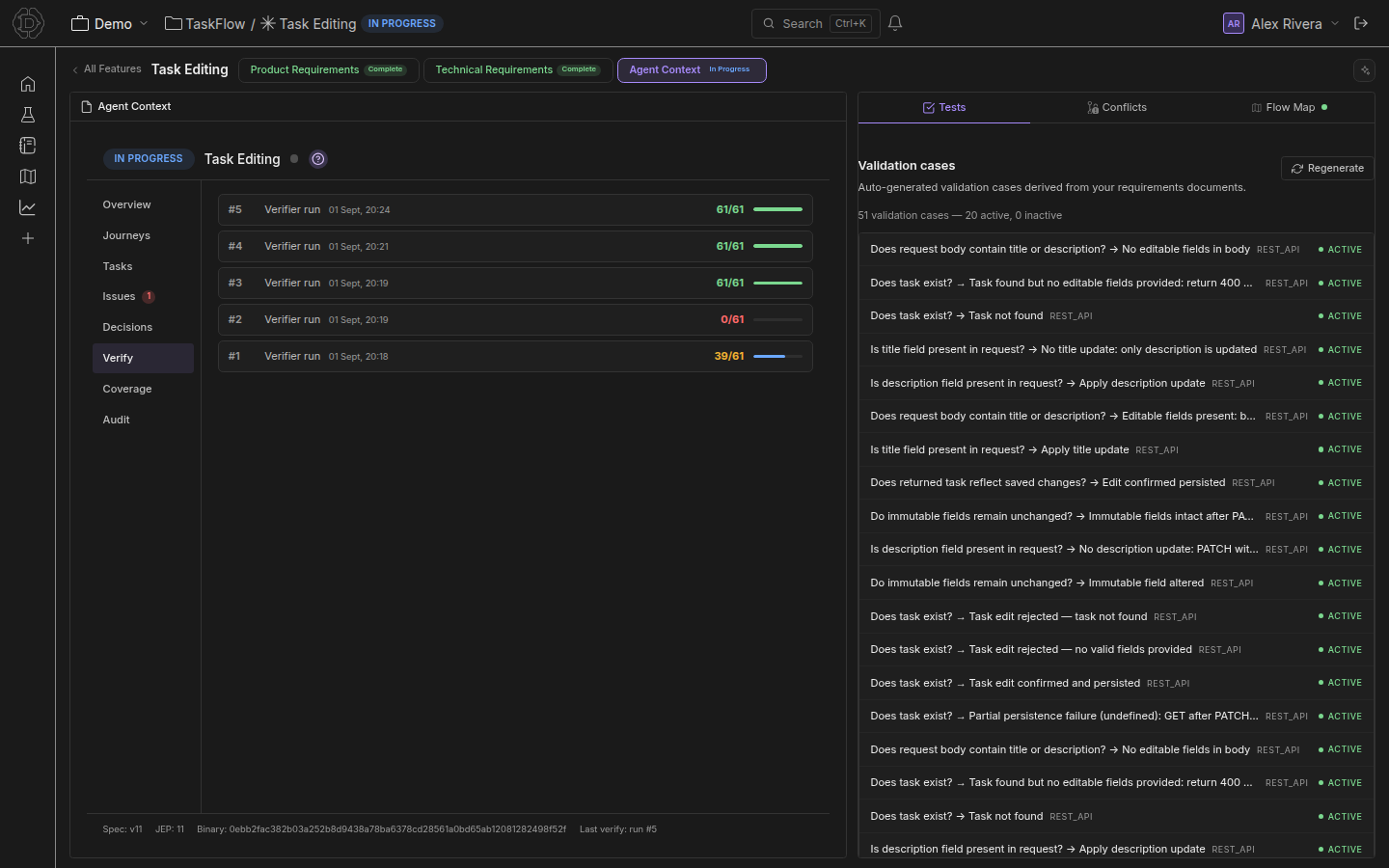Open the map icon in the left sidebar
The image size is (1389, 868).
28,176
